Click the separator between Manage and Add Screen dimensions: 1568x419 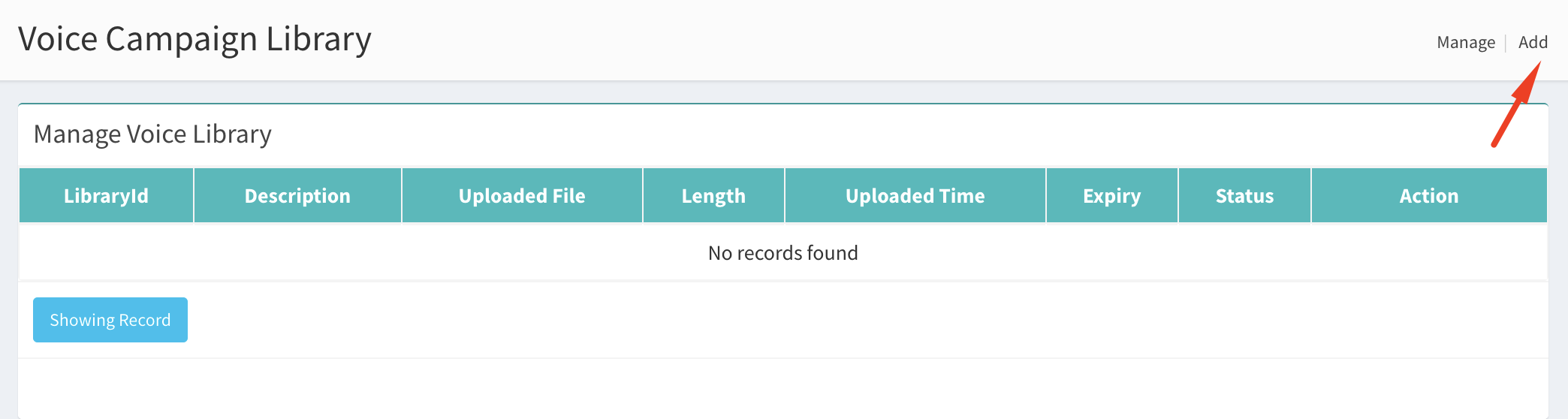(x=1506, y=43)
